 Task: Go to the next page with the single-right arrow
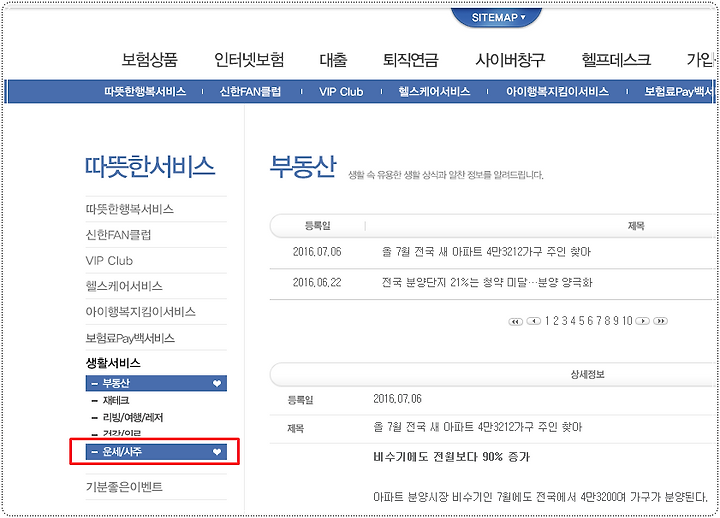point(642,321)
